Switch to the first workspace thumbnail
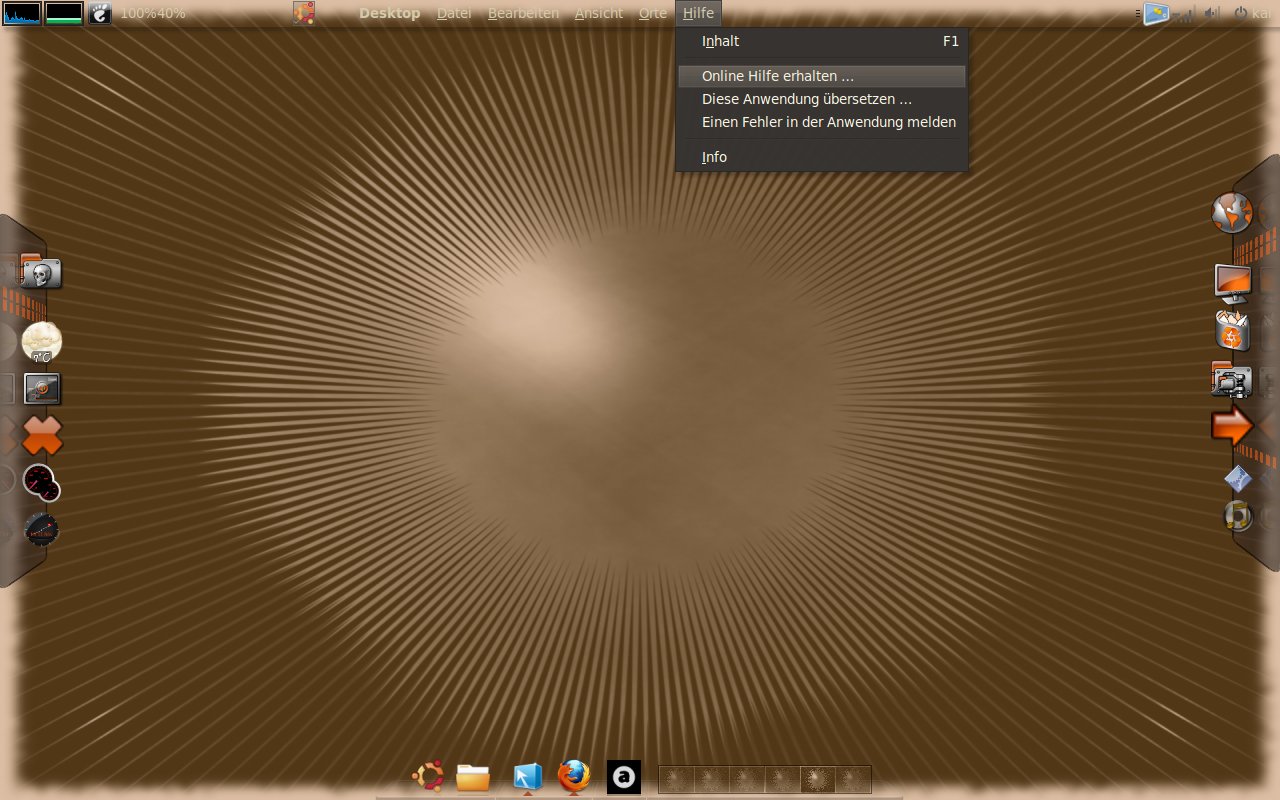The height and width of the screenshot is (800, 1280). click(x=677, y=779)
